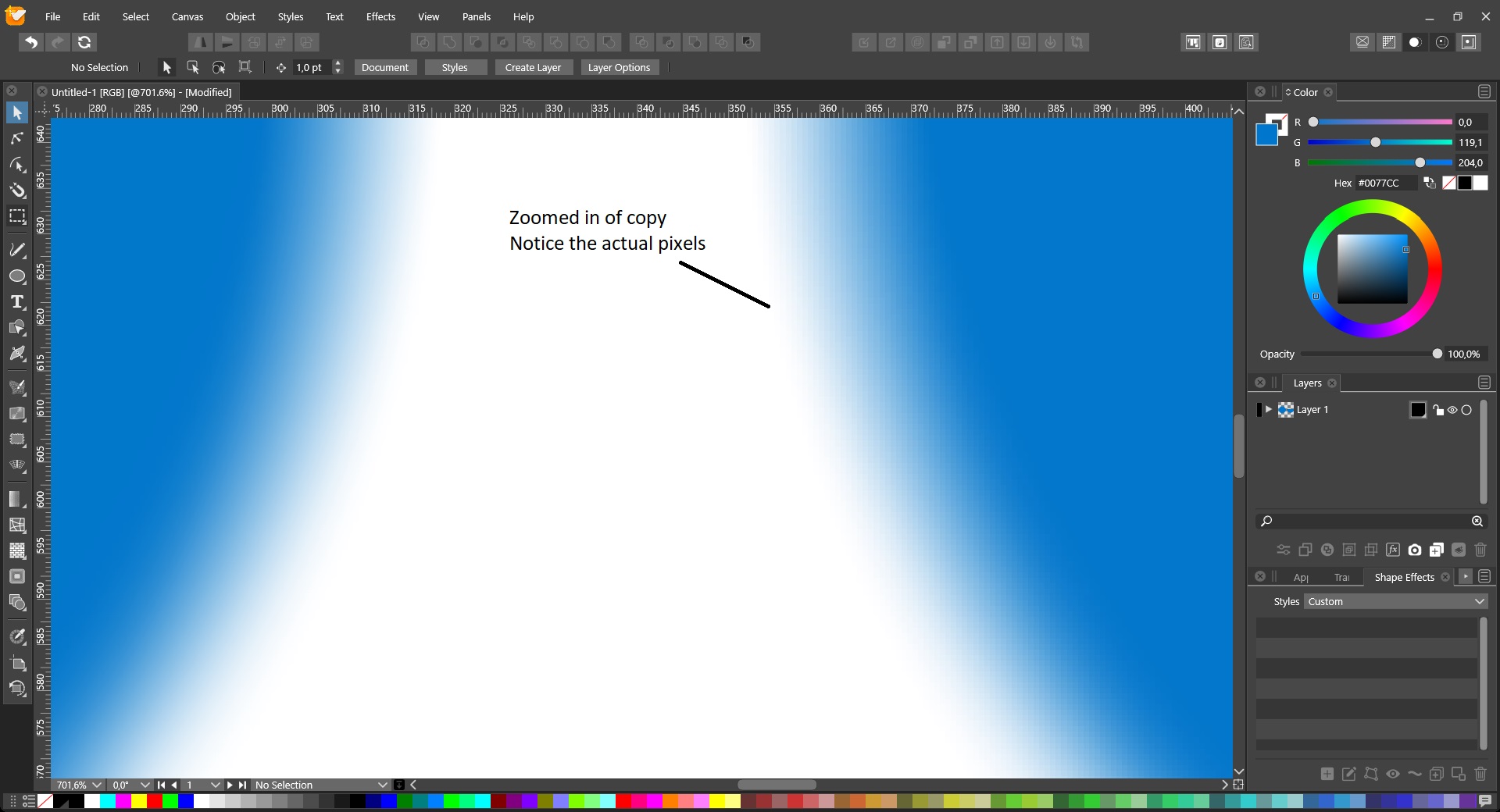Open the Styles Custom dropdown
Screen dimensions: 1500x812
pyautogui.click(x=1395, y=601)
